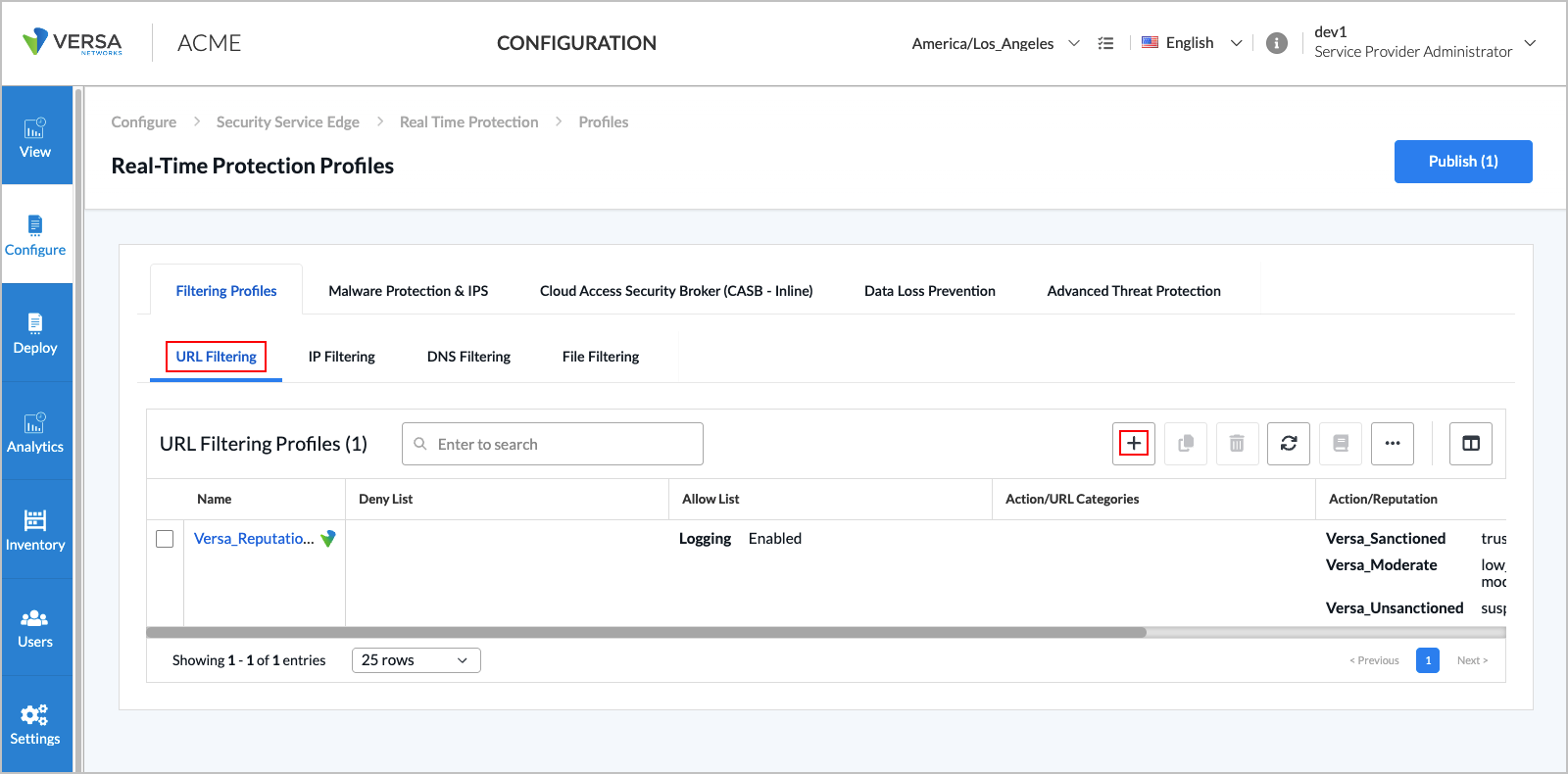The width and height of the screenshot is (1568, 774).
Task: Add a new URL filtering profile
Action: click(1134, 444)
